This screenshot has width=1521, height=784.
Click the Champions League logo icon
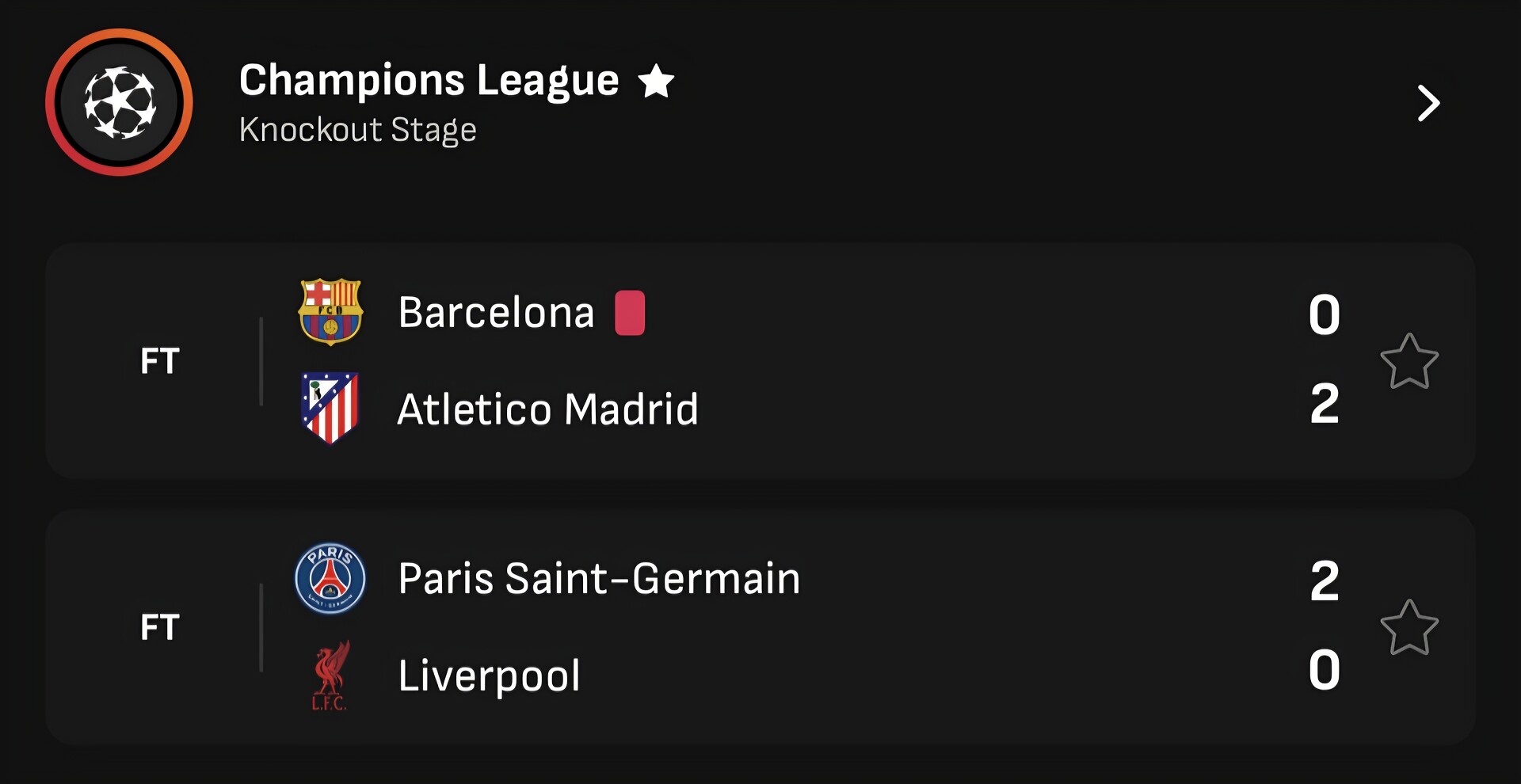pos(119,102)
